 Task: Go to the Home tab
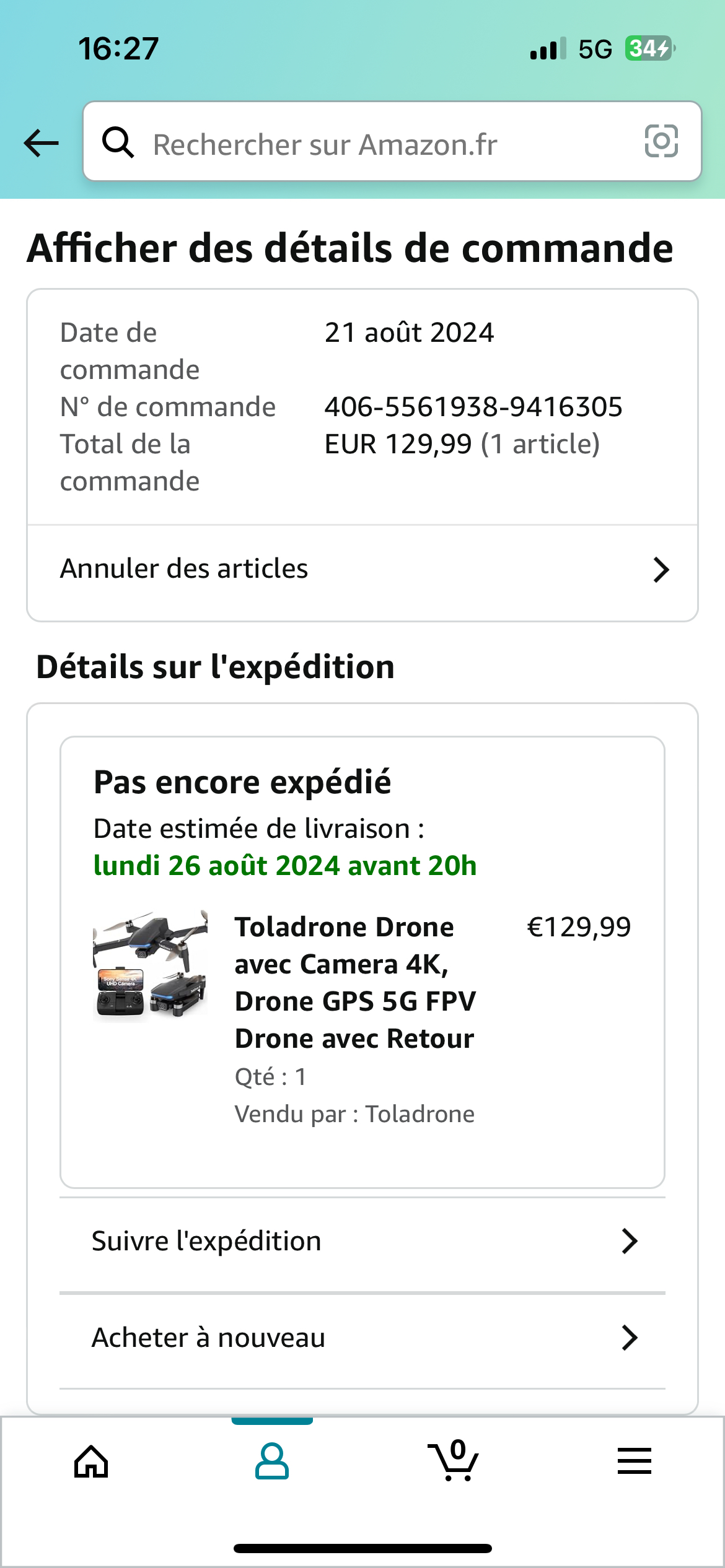(x=91, y=1461)
